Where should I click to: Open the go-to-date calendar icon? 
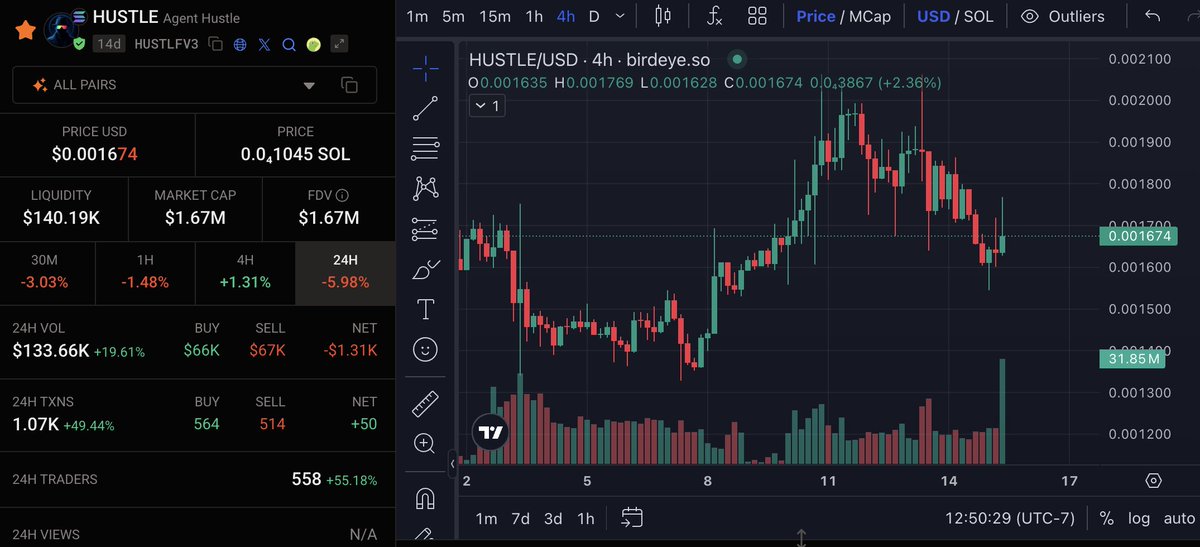(x=632, y=517)
